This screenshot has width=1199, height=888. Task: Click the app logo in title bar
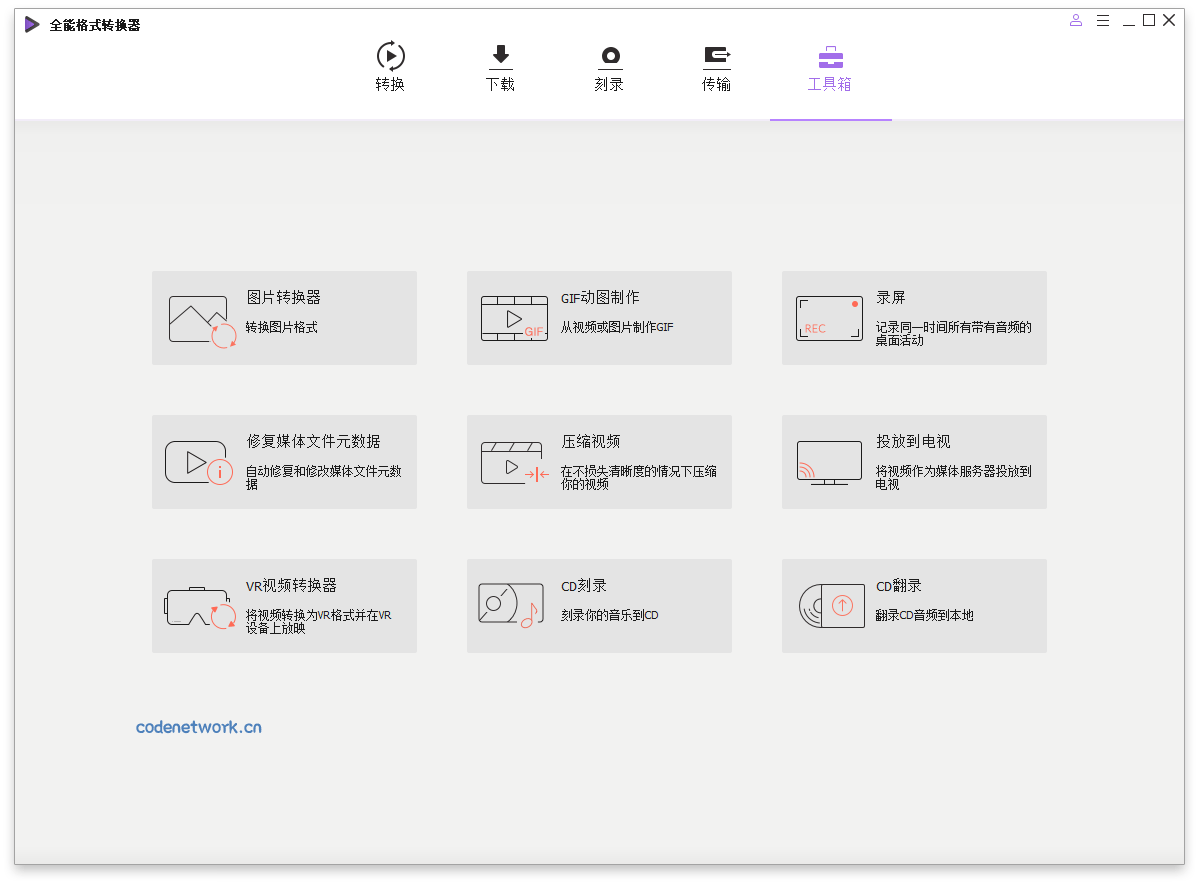[x=30, y=23]
